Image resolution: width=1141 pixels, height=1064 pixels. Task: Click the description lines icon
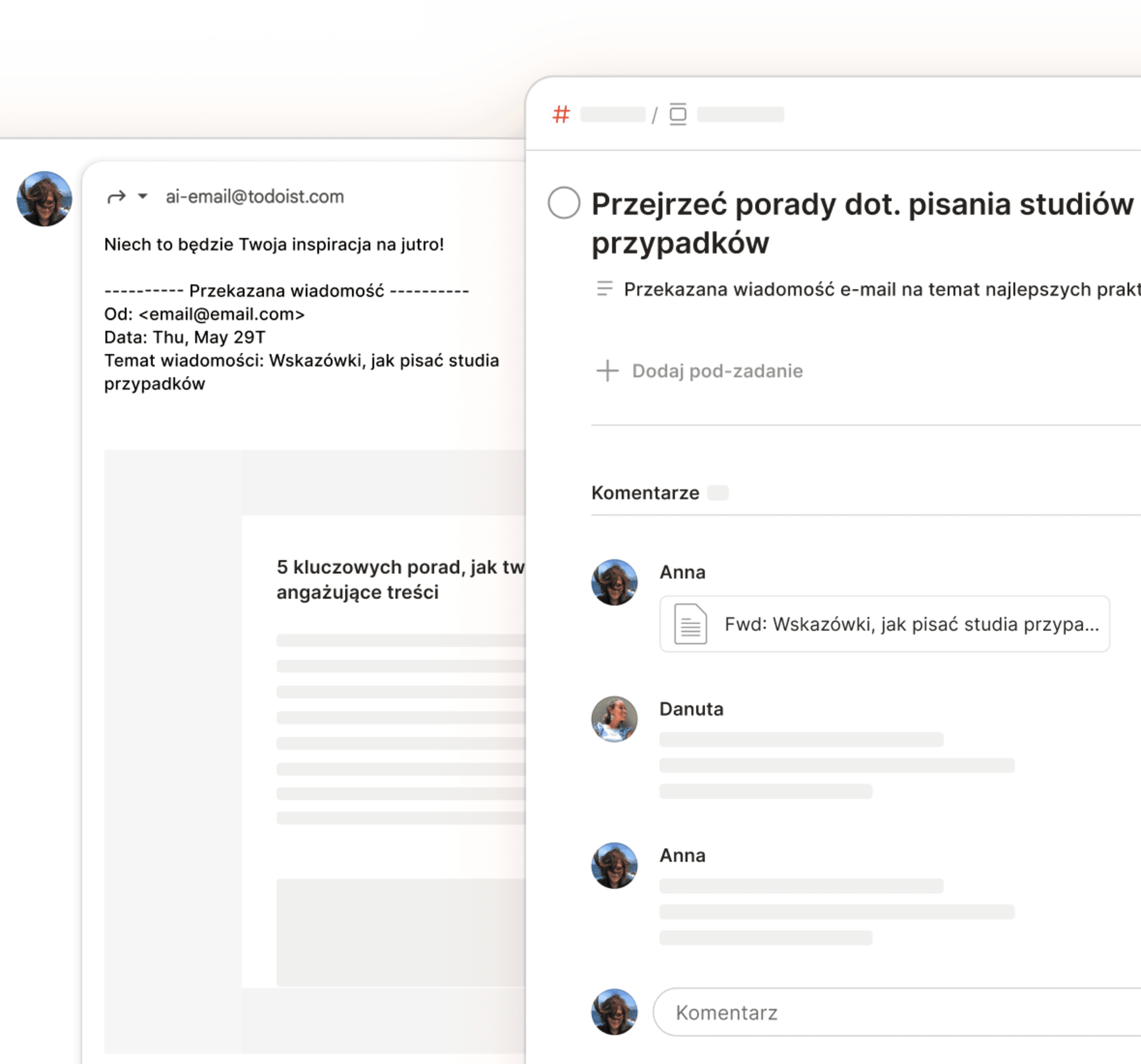tap(604, 288)
